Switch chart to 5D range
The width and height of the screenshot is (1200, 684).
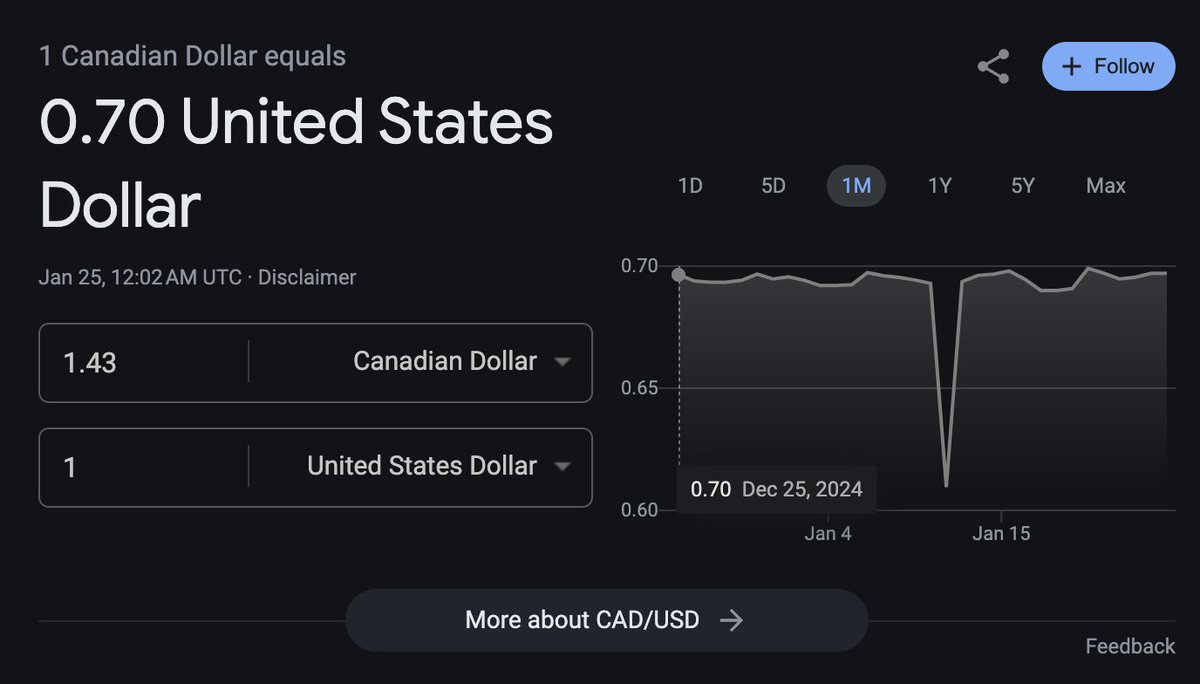click(x=773, y=186)
